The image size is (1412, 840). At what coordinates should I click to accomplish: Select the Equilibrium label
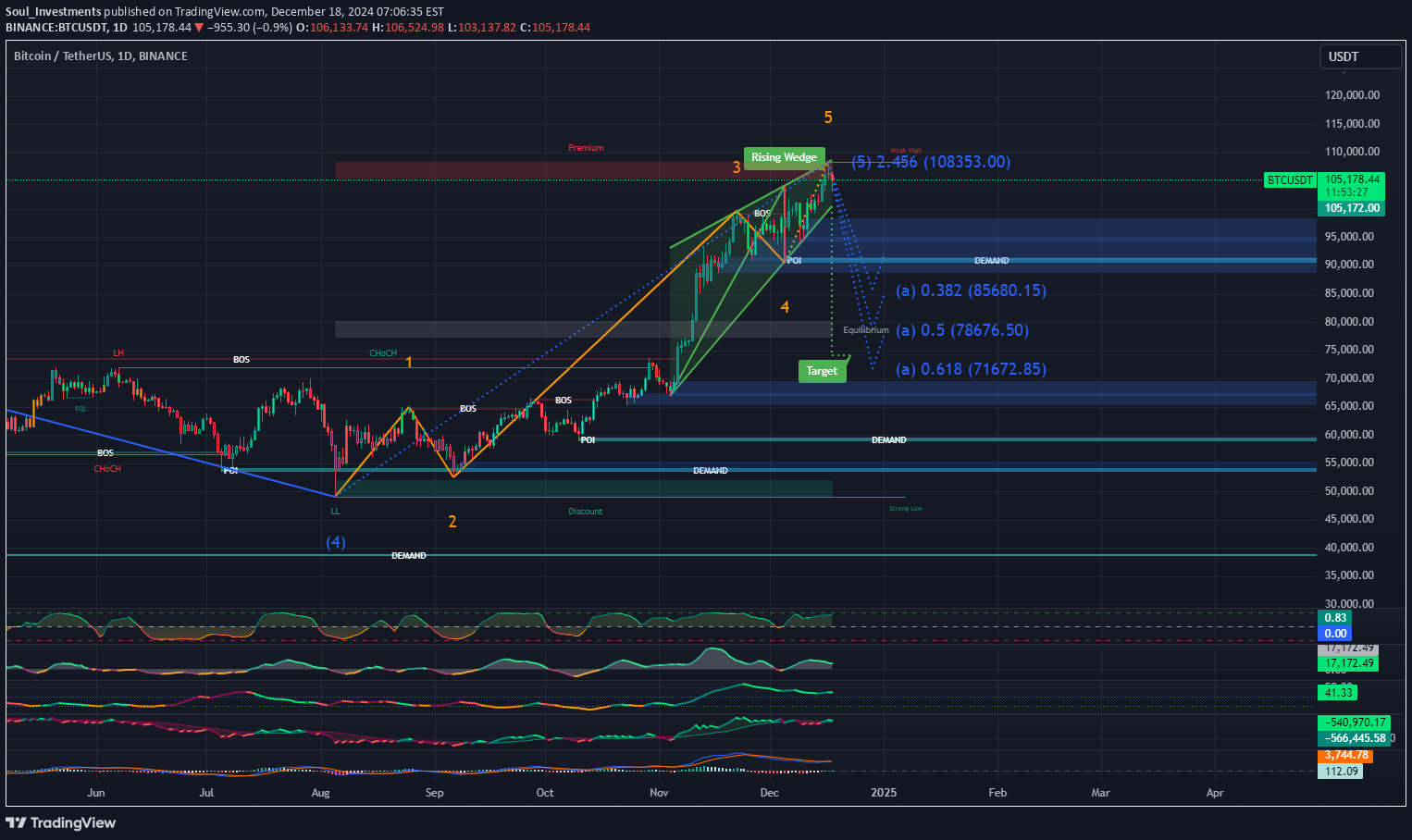(866, 330)
